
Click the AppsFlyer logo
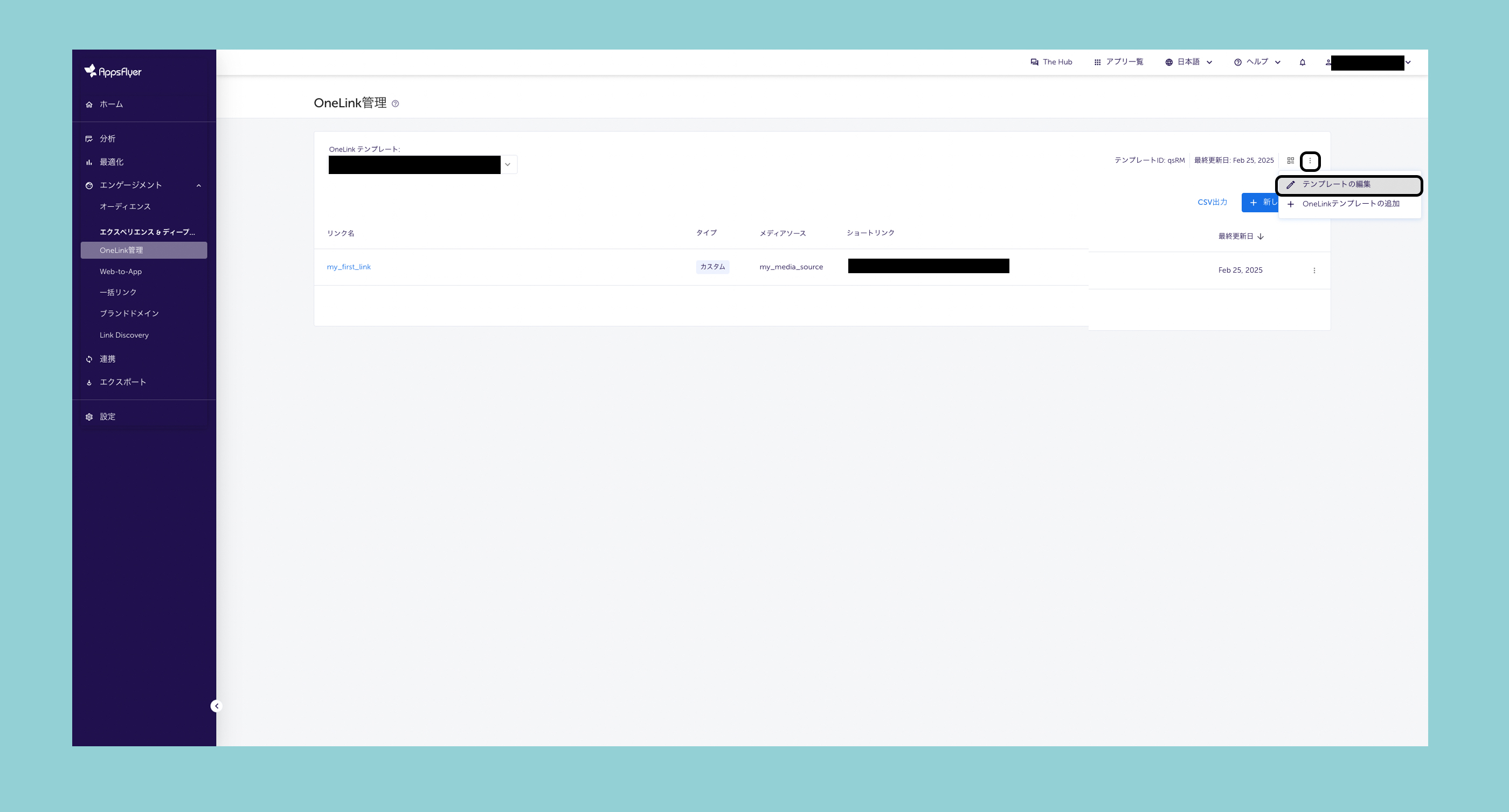[x=113, y=72]
